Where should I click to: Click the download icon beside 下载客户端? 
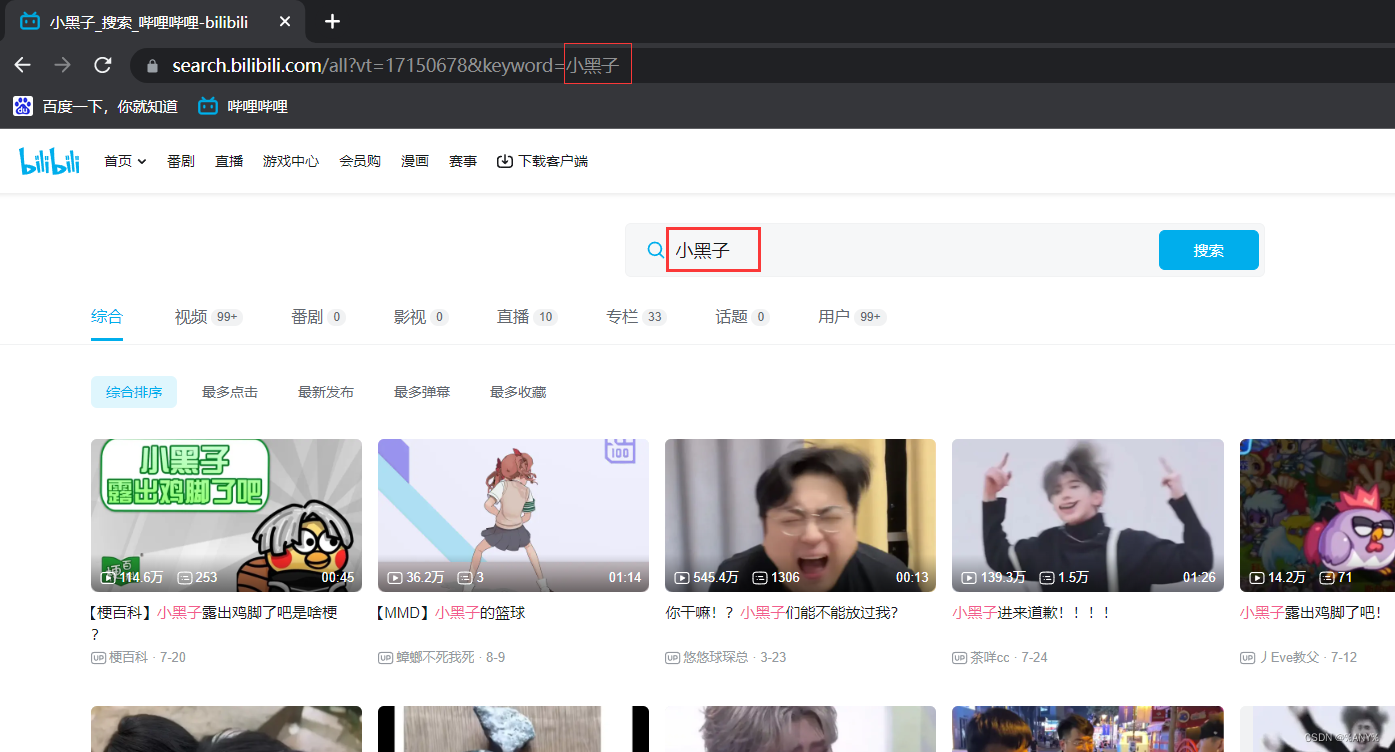(505, 161)
